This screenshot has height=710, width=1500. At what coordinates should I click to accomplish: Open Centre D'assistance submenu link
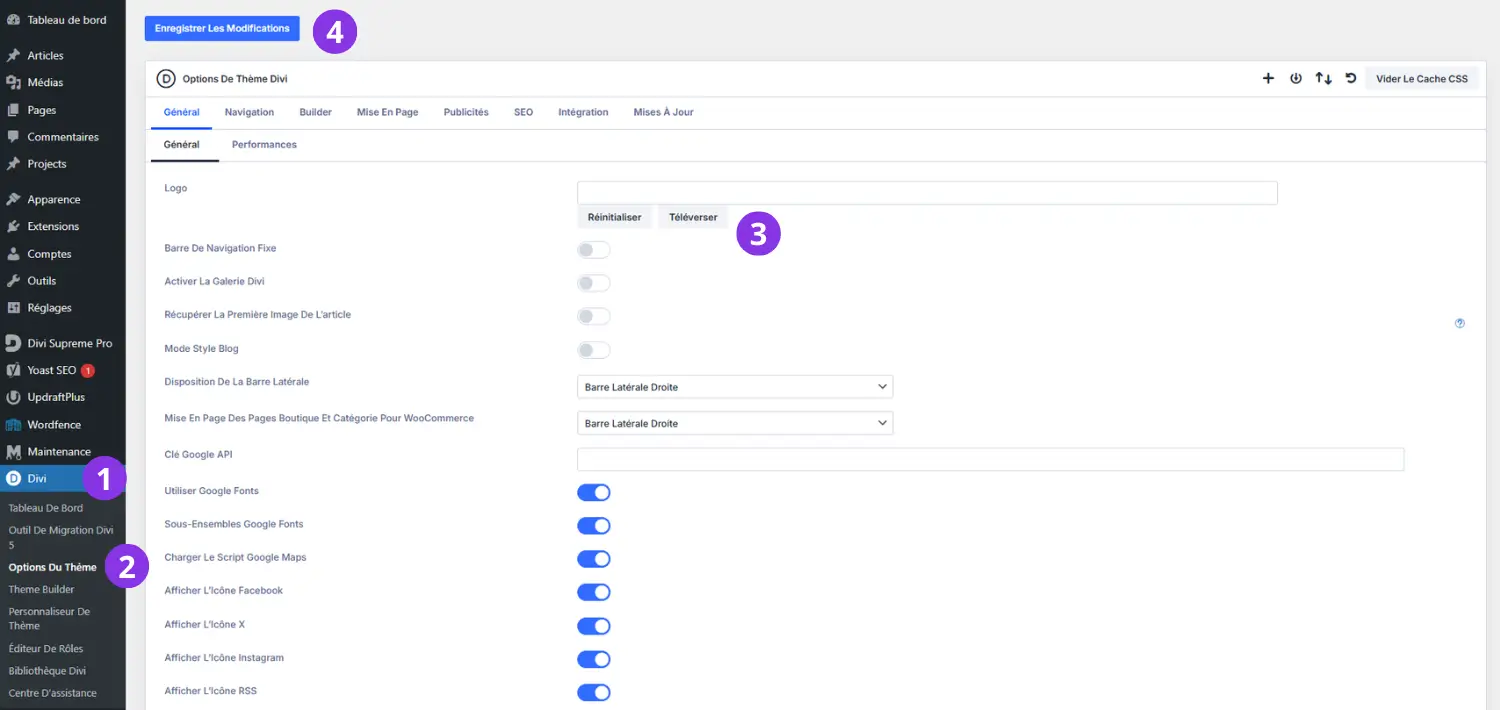[x=53, y=693]
